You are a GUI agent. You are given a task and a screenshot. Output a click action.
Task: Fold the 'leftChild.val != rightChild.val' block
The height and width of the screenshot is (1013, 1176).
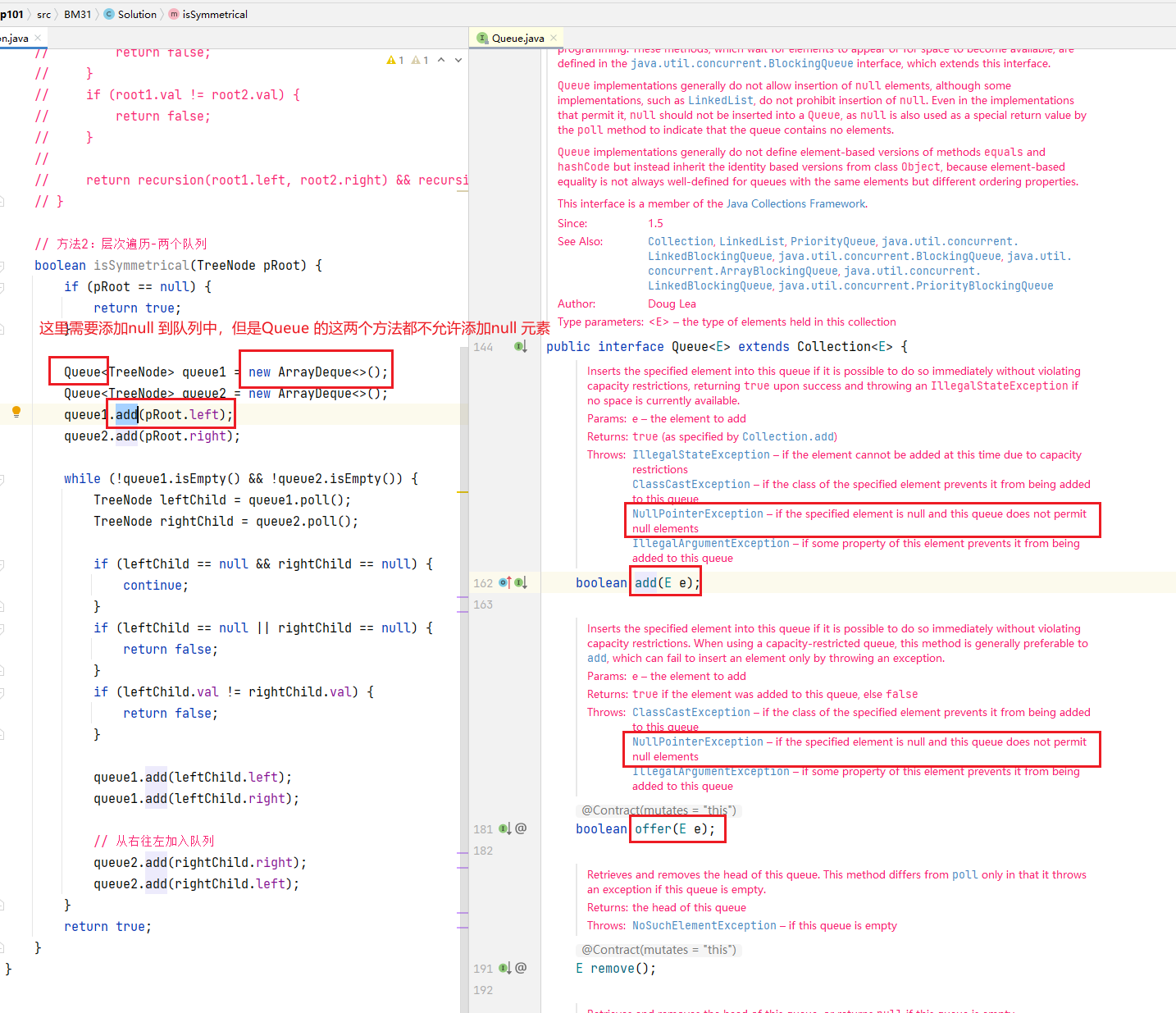(x=2, y=692)
